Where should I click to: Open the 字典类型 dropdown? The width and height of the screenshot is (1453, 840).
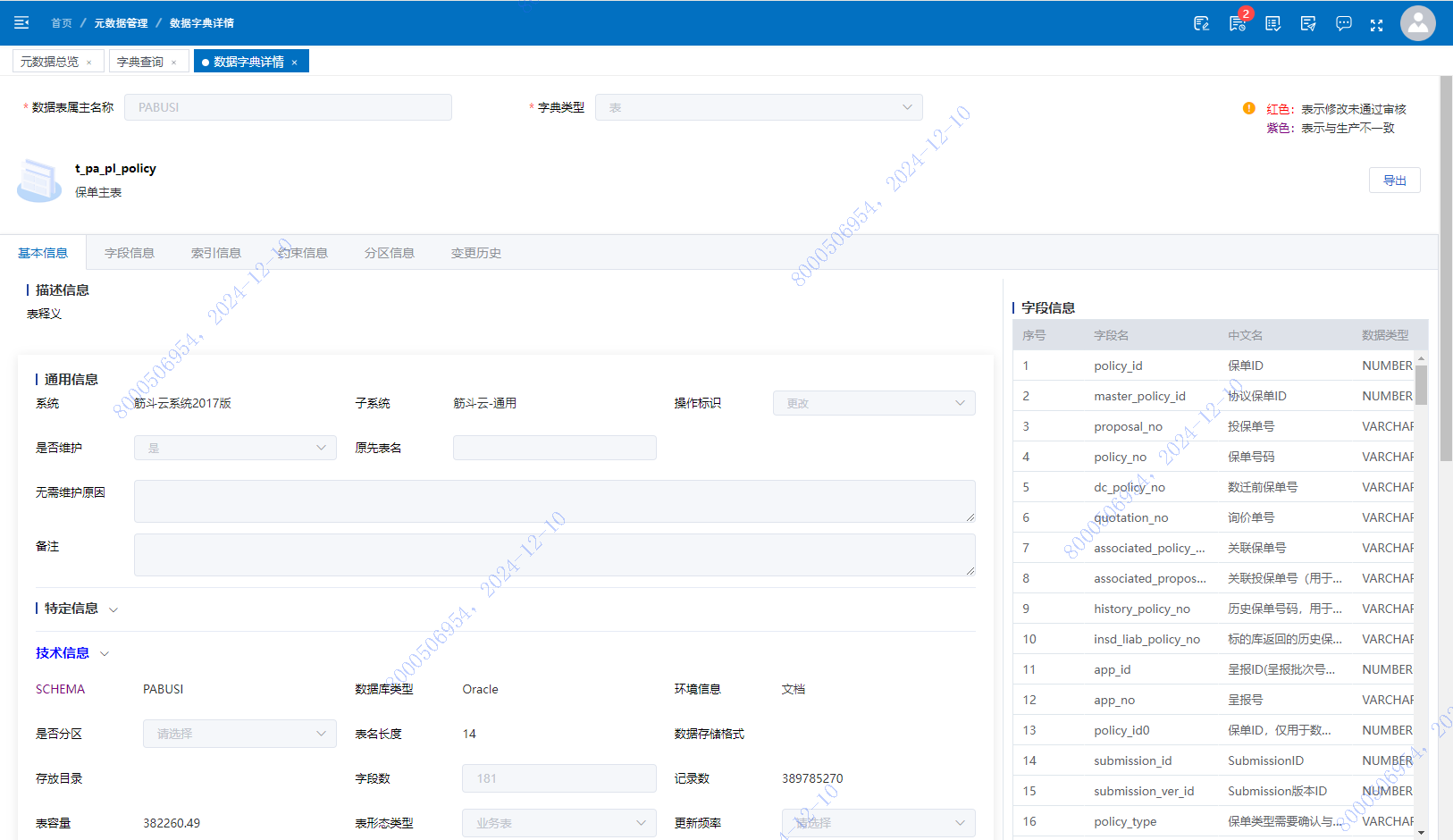tap(759, 107)
